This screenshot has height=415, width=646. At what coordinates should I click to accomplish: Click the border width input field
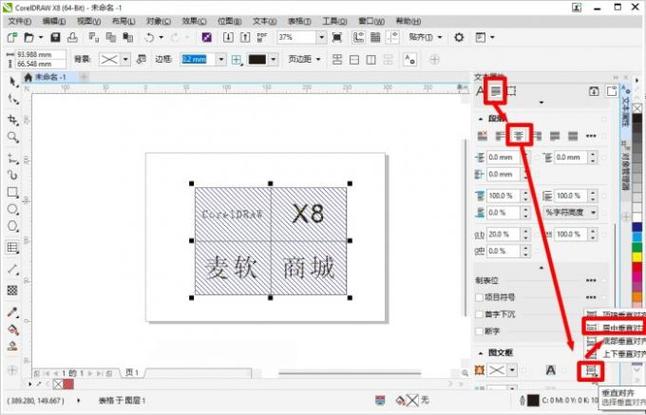pos(199,60)
